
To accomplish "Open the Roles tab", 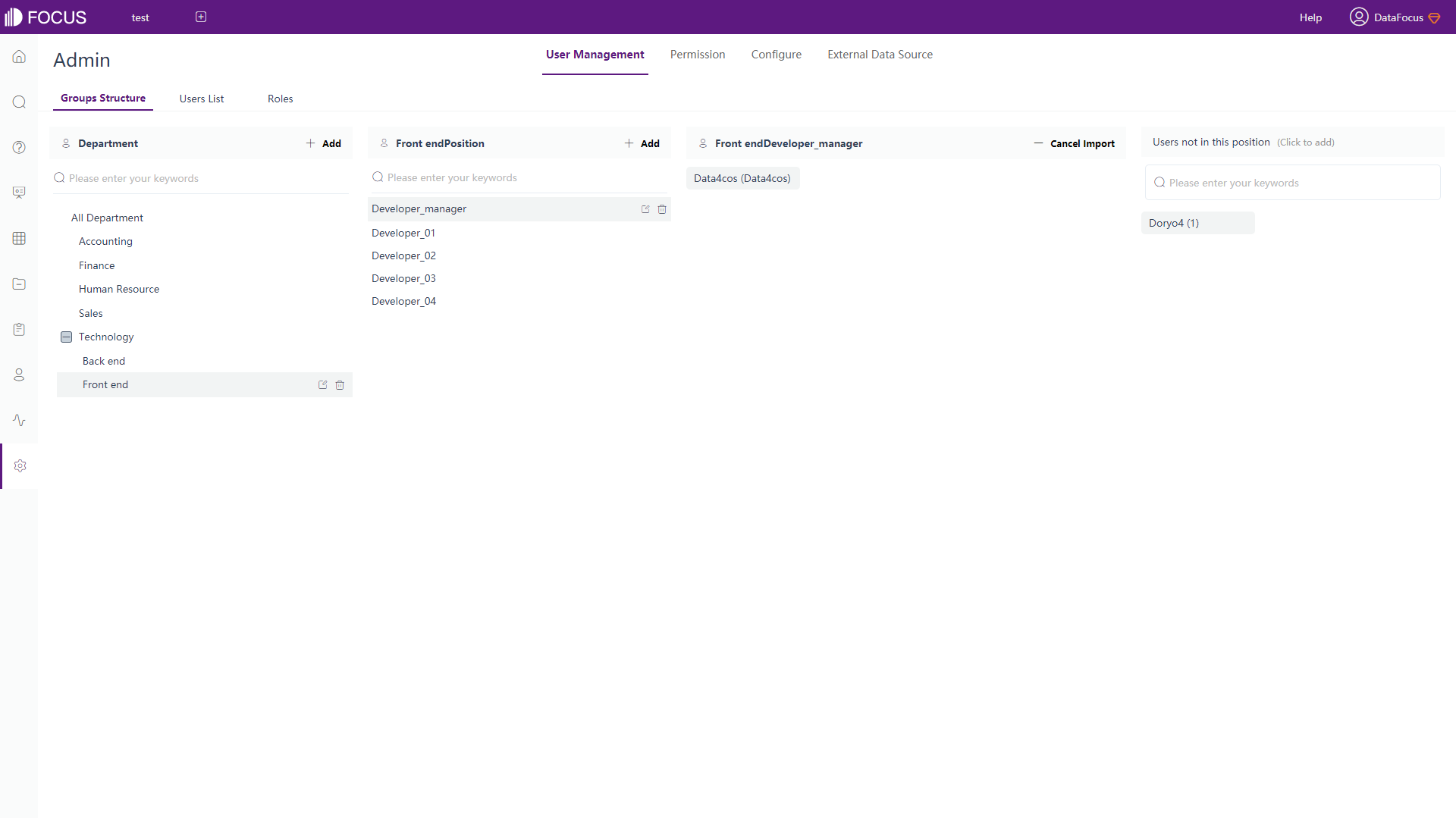I will [x=280, y=99].
